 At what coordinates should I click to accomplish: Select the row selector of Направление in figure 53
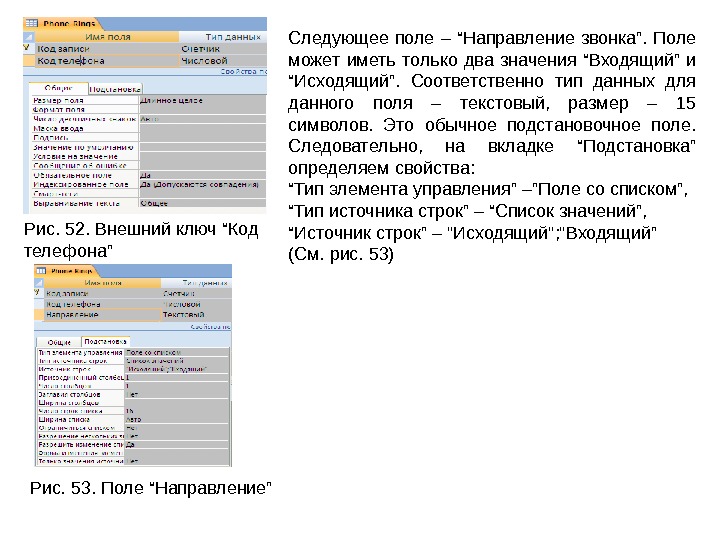[x=39, y=315]
